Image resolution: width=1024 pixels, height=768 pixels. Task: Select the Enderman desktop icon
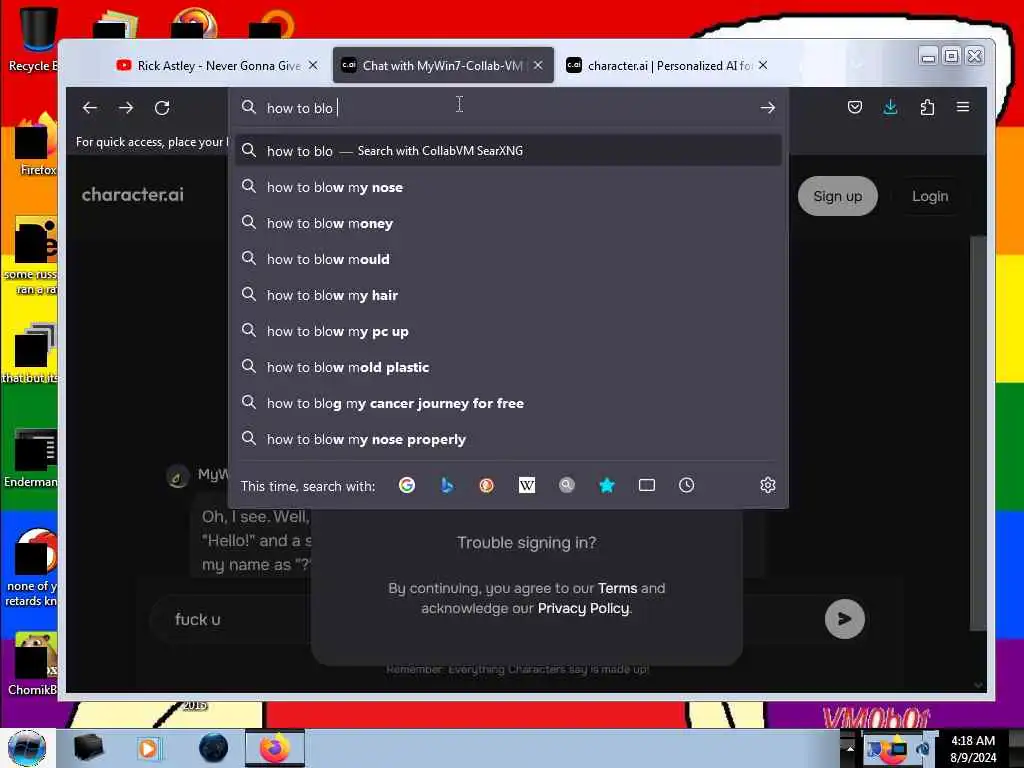31,458
